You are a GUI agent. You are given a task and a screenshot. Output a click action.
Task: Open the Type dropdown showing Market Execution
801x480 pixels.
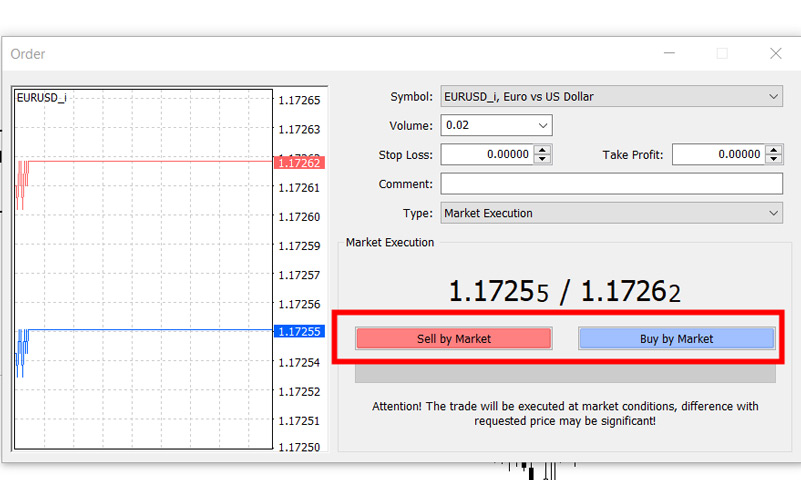tap(774, 213)
